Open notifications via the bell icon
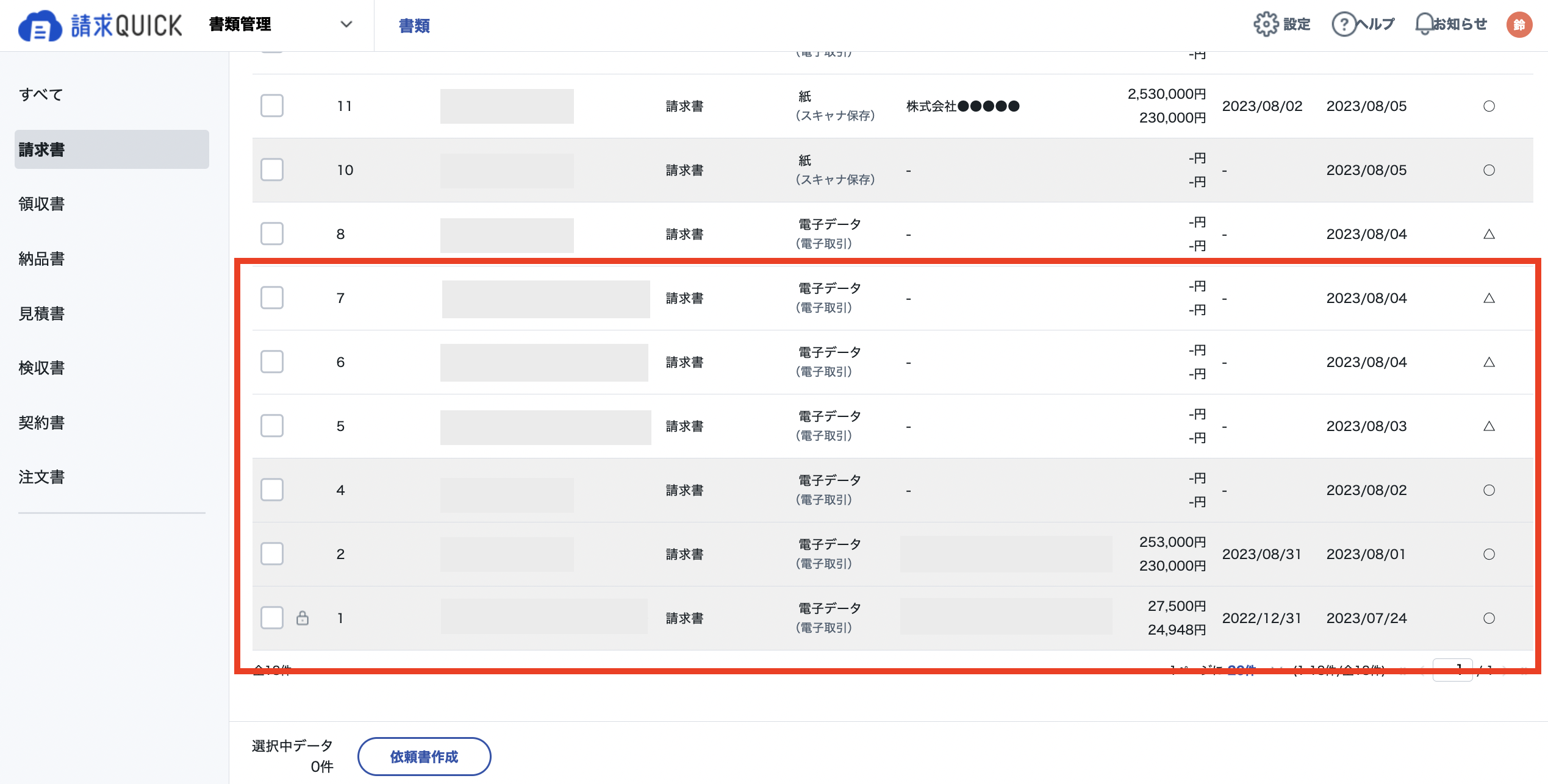 (1424, 24)
